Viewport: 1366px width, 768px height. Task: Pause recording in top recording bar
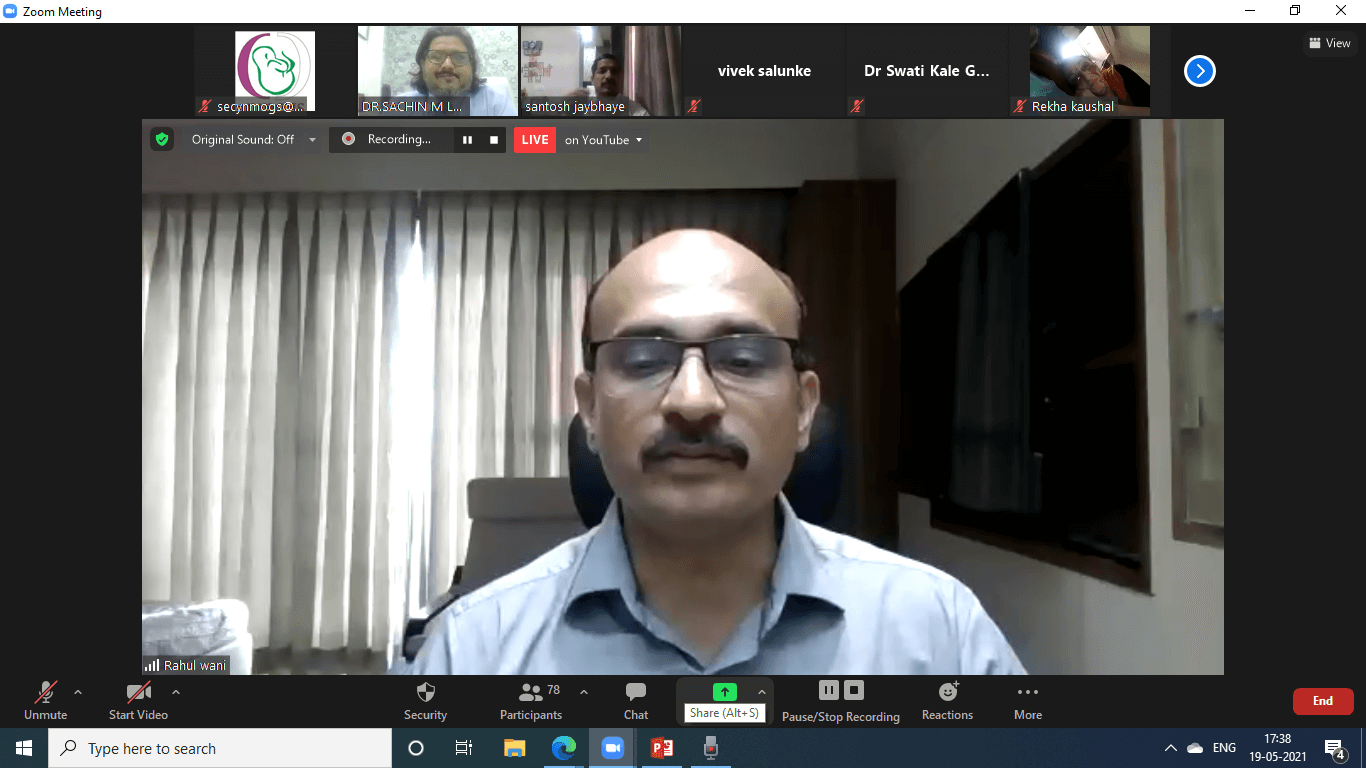click(467, 140)
